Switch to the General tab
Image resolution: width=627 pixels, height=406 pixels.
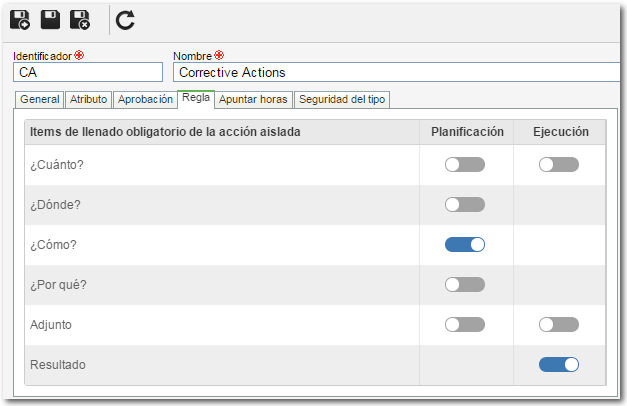point(40,99)
